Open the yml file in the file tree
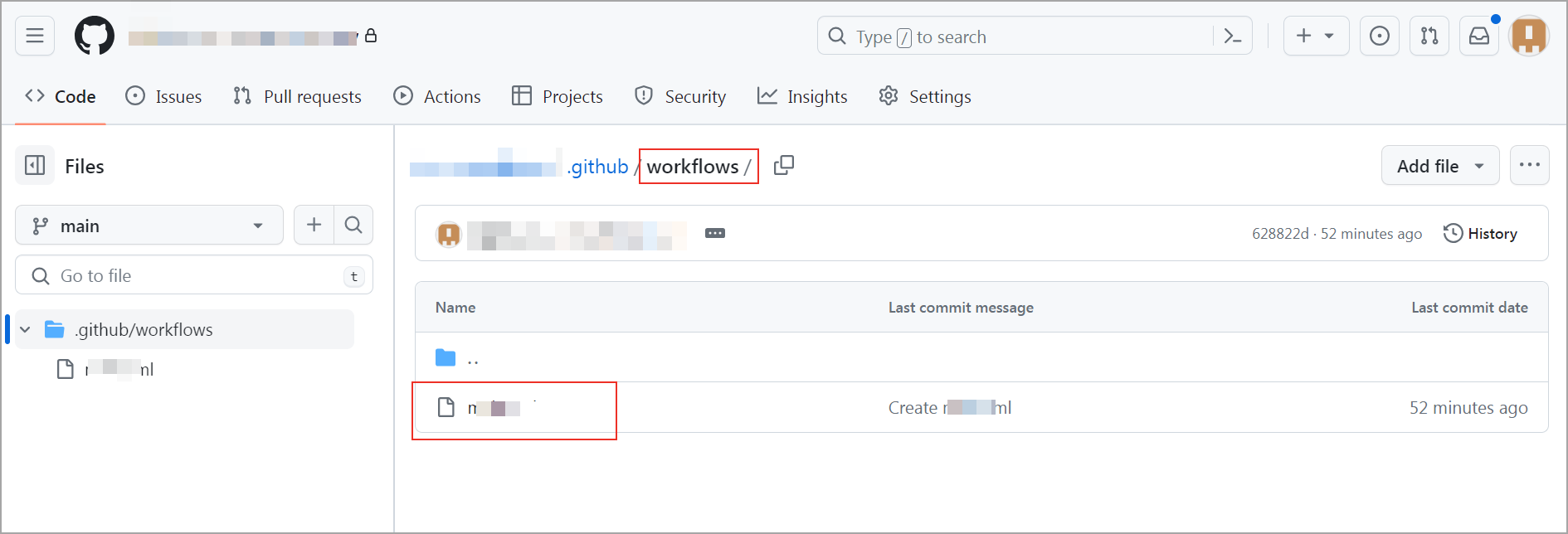Image resolution: width=1568 pixels, height=534 pixels. [119, 369]
